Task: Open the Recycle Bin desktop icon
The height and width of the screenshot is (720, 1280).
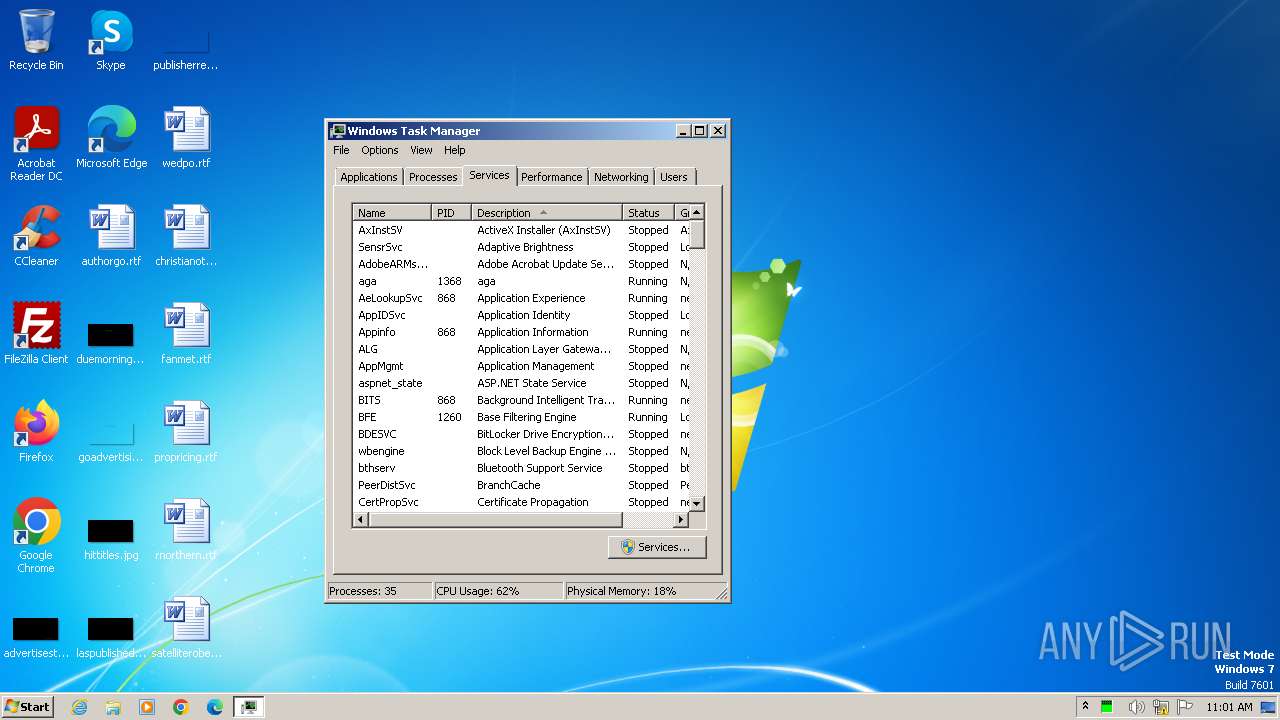Action: (x=36, y=40)
